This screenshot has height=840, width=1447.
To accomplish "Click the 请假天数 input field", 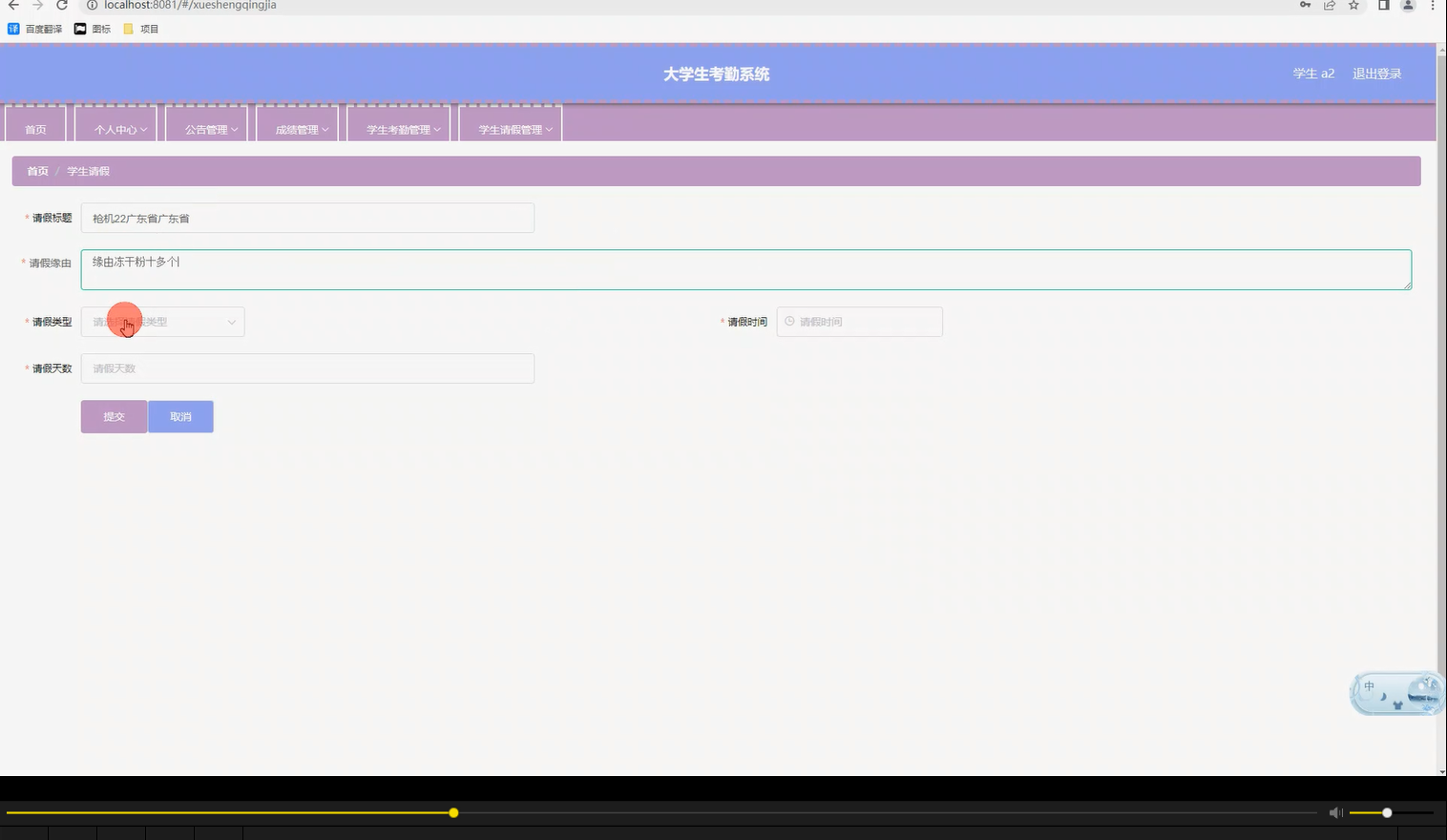I will (307, 367).
